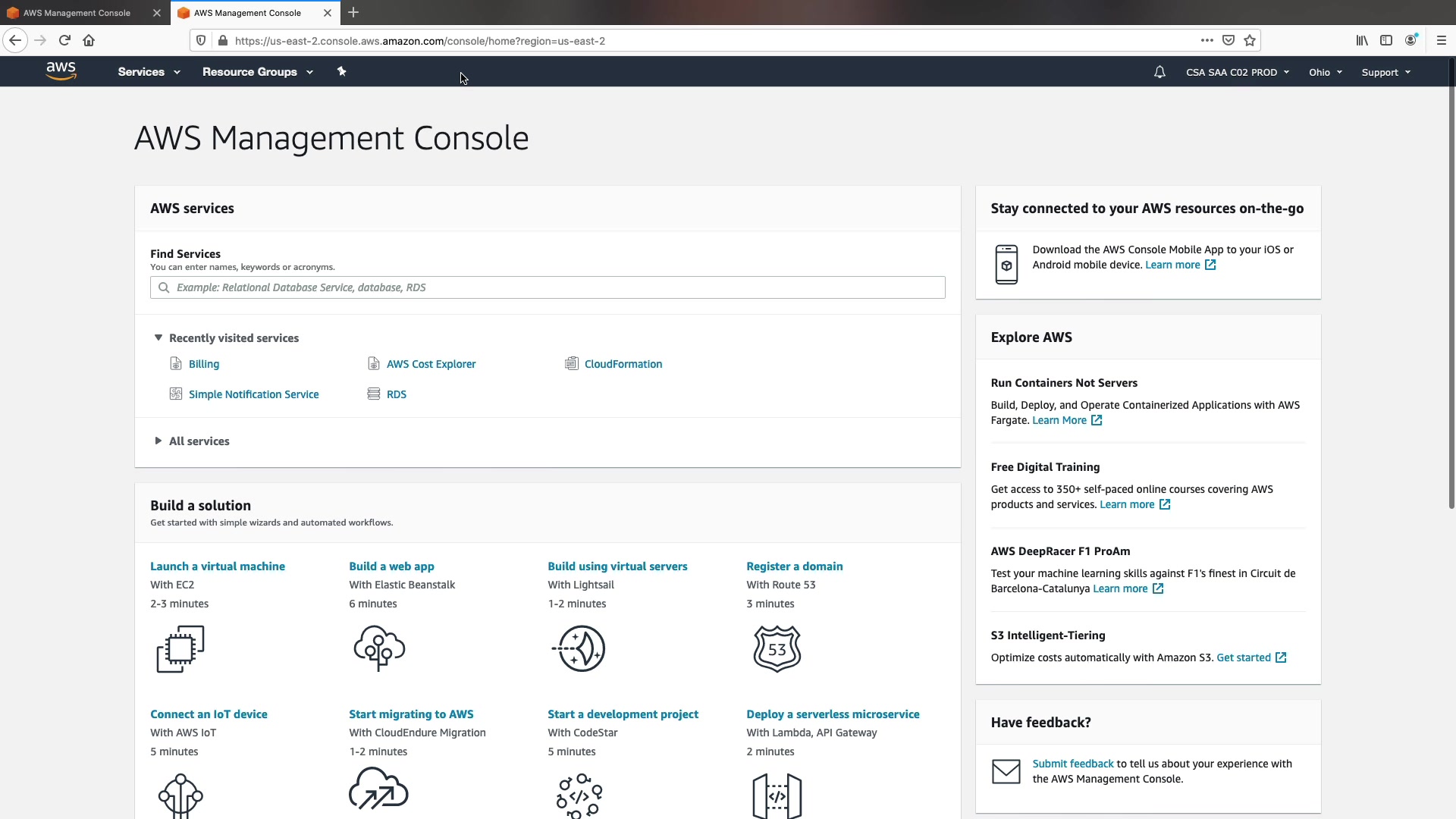
Task: Switch to the first AWS Management Console tab
Action: pos(77,13)
